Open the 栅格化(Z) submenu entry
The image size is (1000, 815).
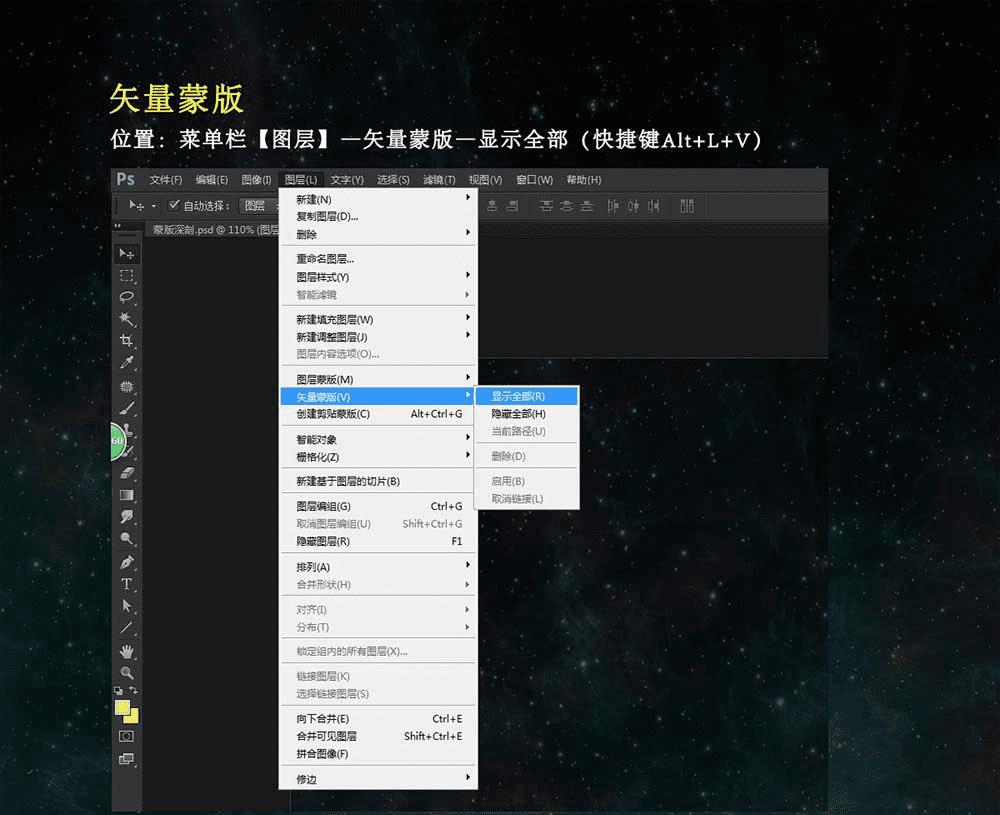[378, 457]
